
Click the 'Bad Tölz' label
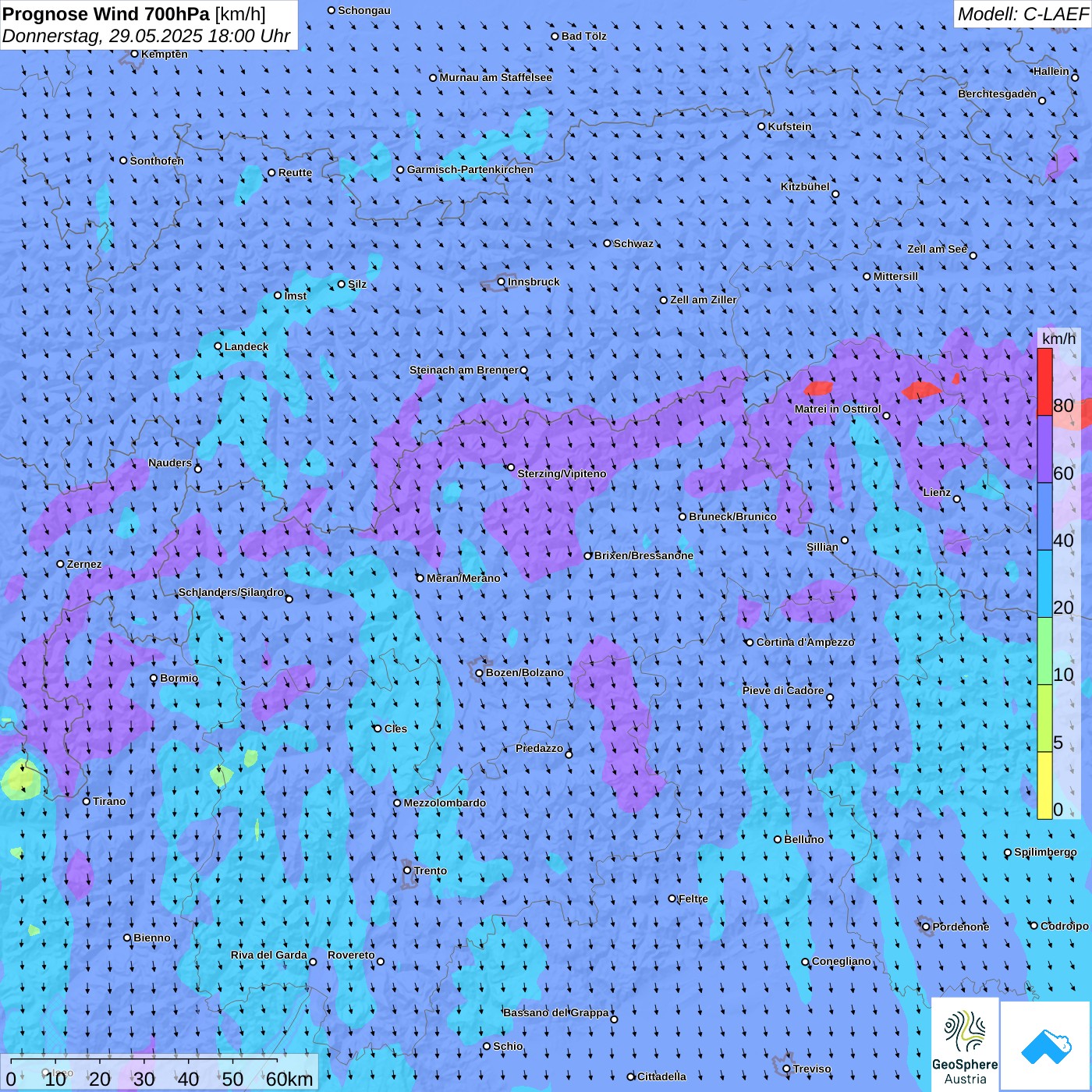[583, 37]
